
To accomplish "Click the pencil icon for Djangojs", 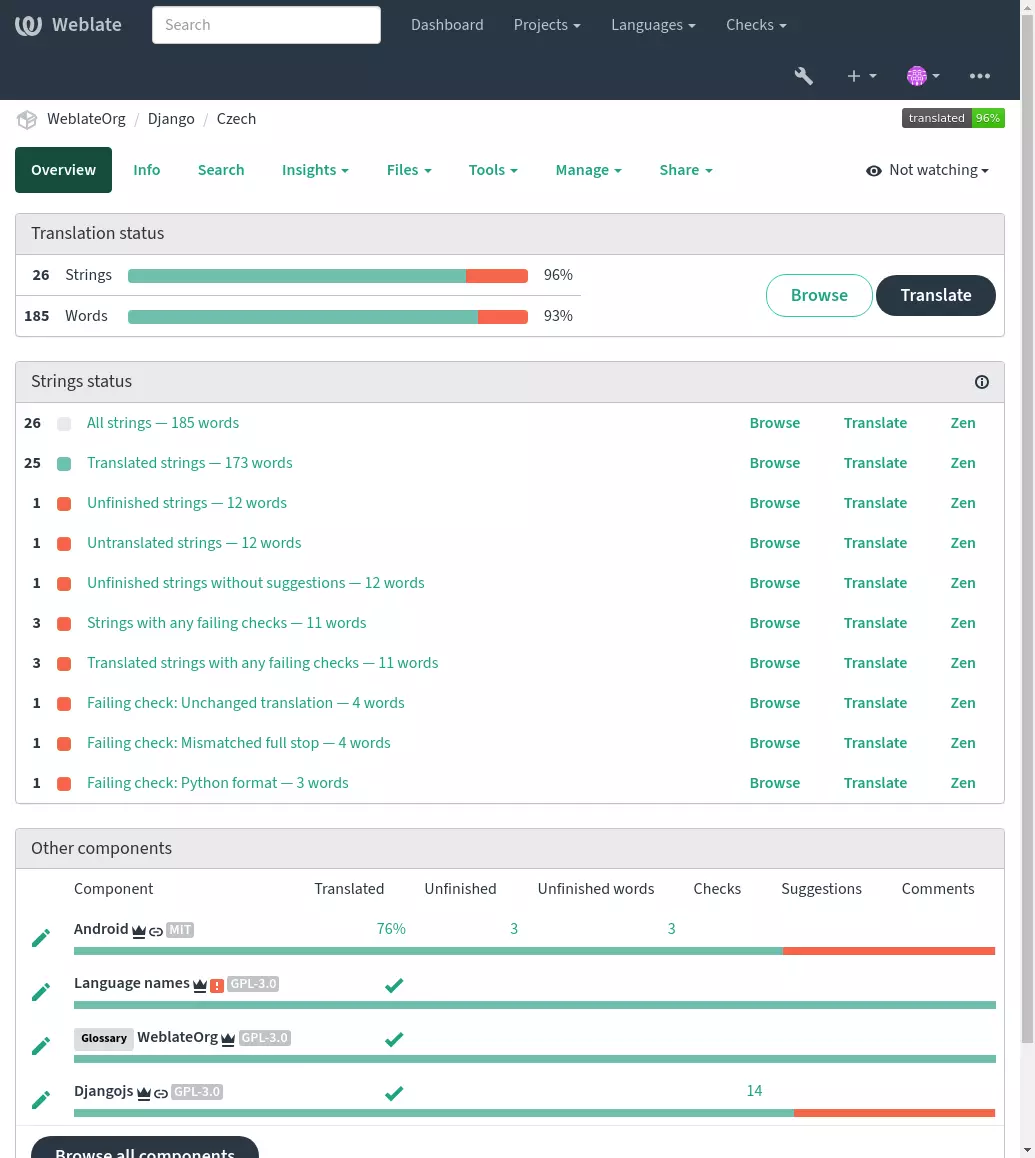I will coord(41,1100).
